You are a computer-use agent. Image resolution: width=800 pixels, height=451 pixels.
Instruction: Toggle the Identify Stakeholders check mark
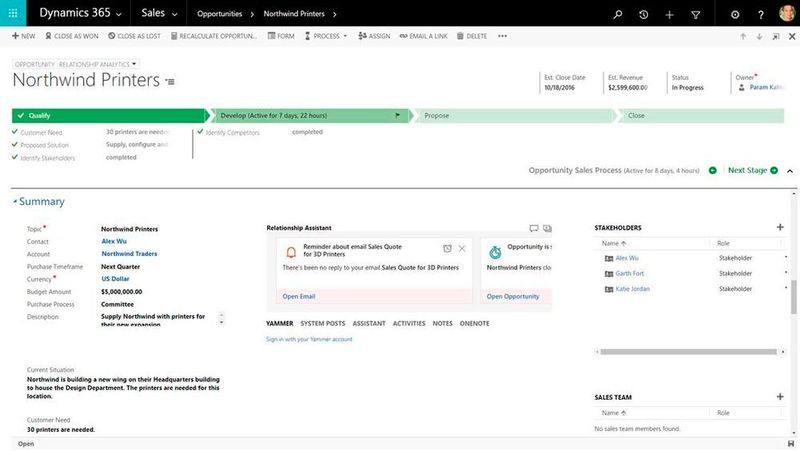[x=15, y=157]
